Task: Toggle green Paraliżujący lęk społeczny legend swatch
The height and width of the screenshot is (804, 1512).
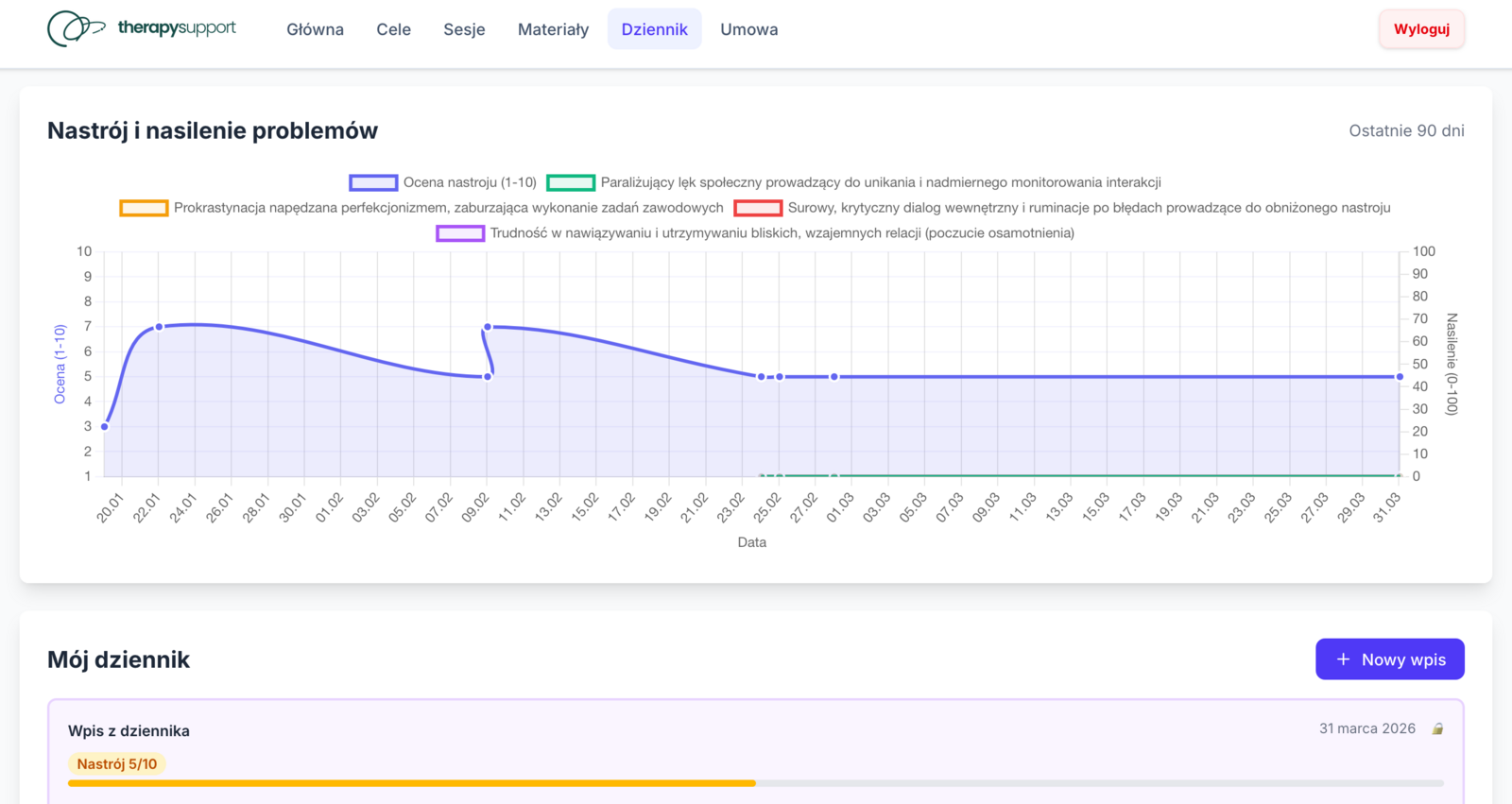Action: (x=571, y=182)
